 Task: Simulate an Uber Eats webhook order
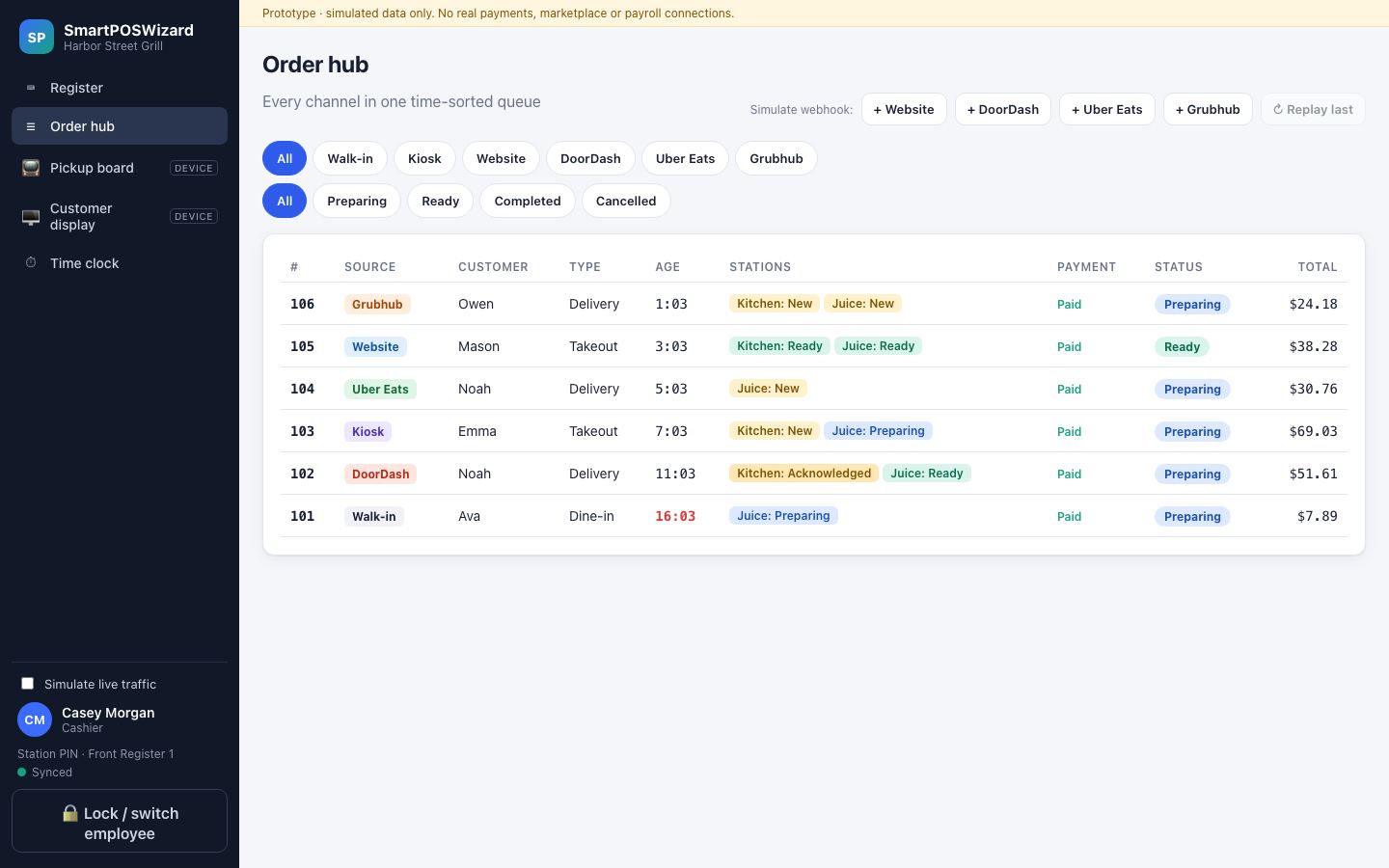1107,109
